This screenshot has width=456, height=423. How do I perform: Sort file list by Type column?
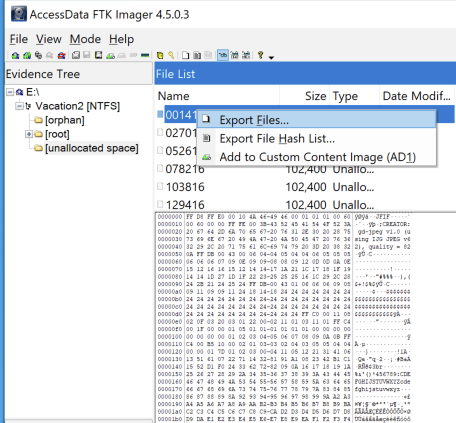coord(354,96)
